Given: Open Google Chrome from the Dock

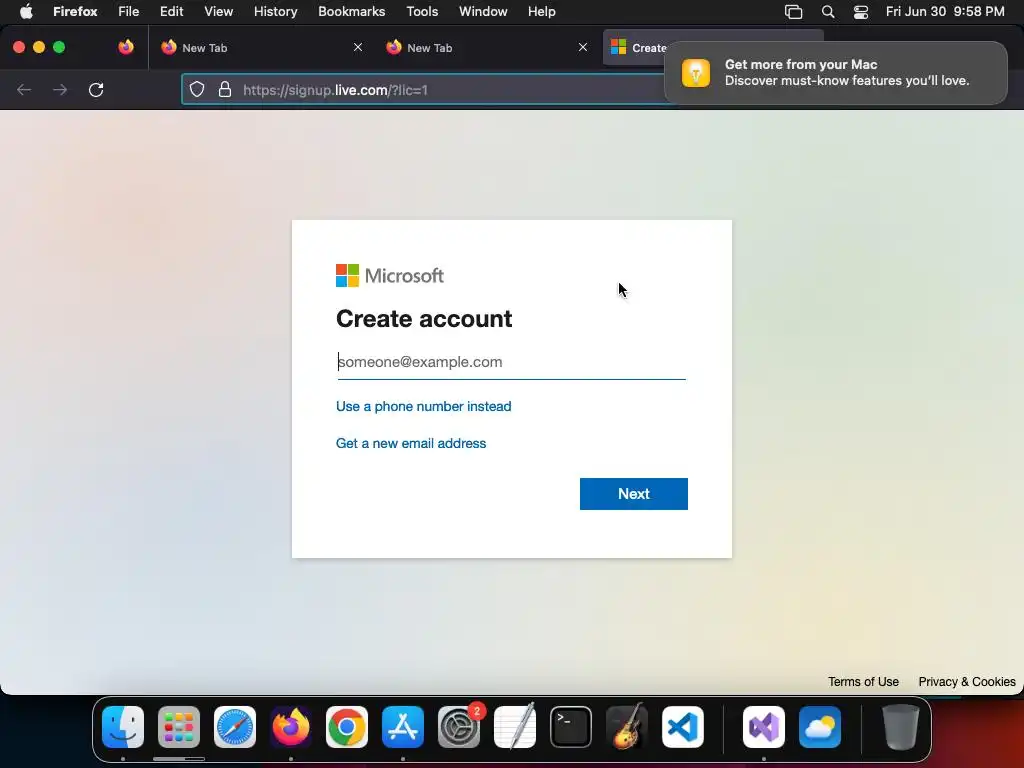Looking at the screenshot, I should (347, 727).
